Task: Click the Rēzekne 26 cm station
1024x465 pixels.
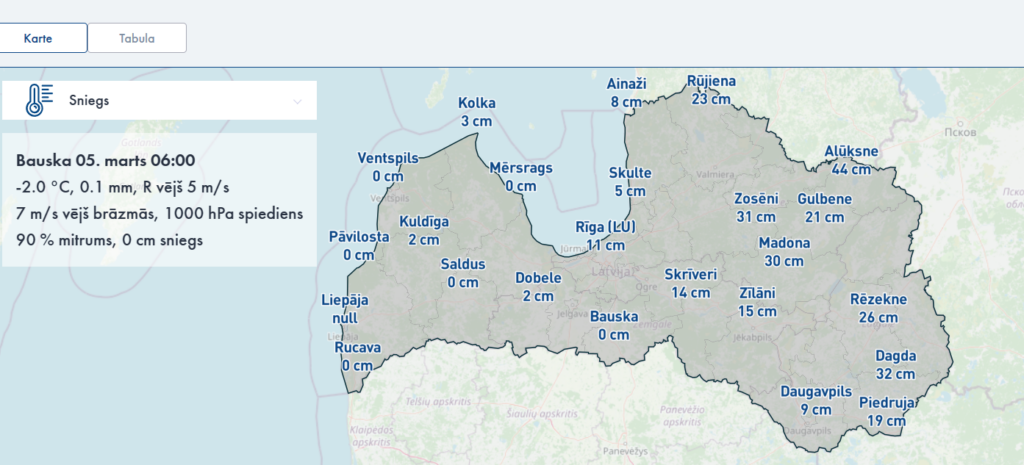Action: pos(878,309)
